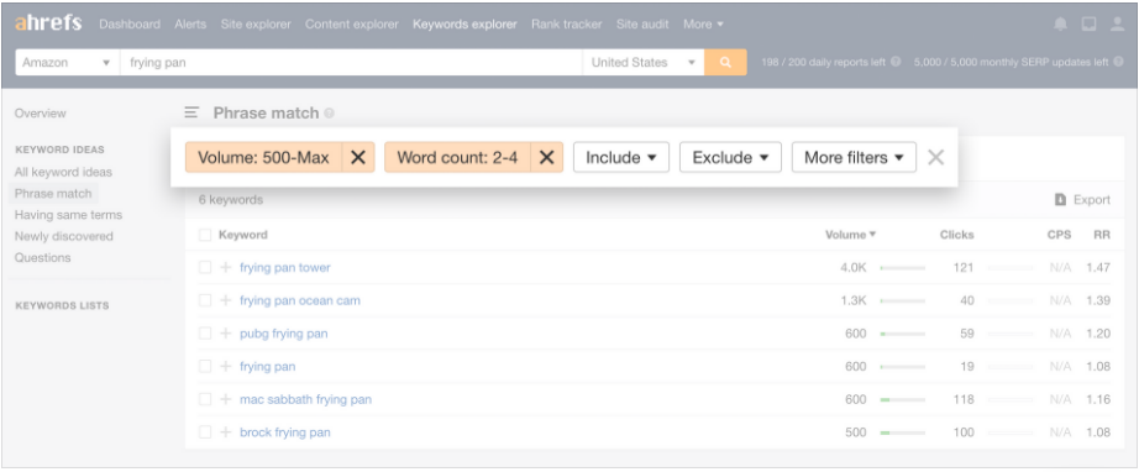Check the frying pan keyword row
This screenshot has height=472, width=1140.
(x=205, y=367)
